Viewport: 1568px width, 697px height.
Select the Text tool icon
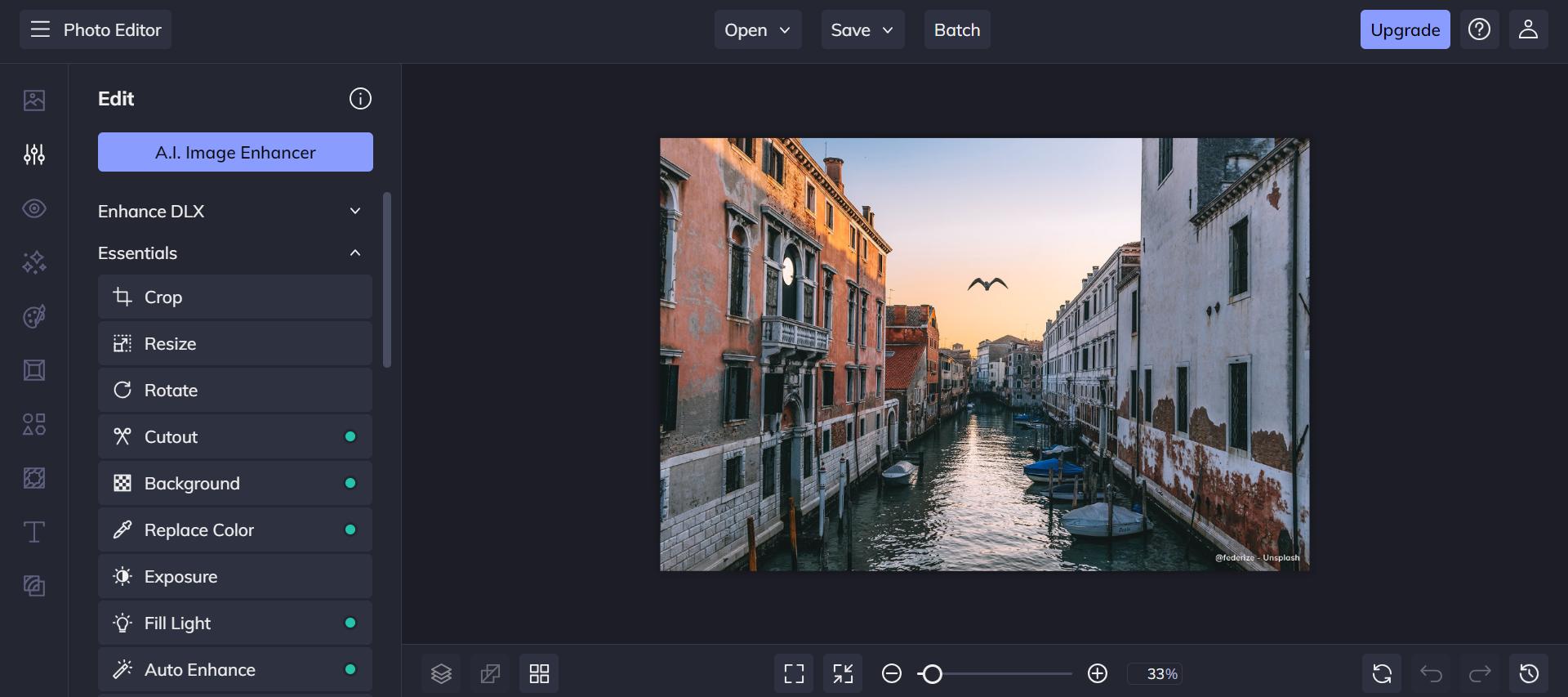tap(34, 532)
